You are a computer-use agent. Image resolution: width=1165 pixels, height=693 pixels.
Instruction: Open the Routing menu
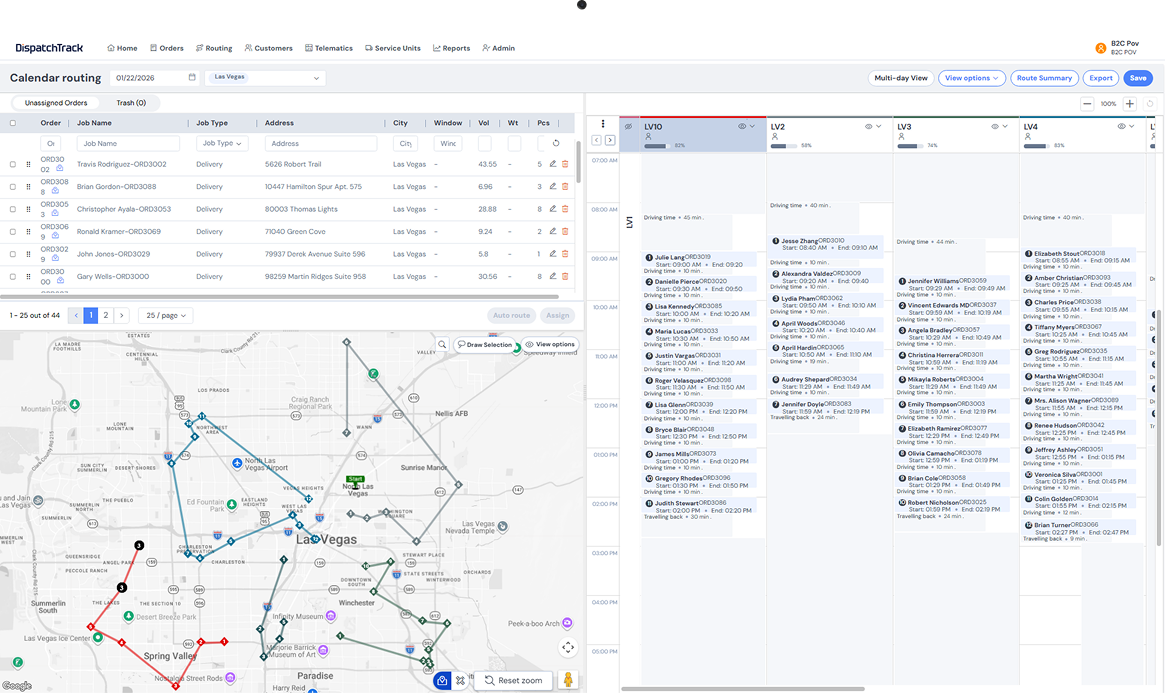click(214, 48)
